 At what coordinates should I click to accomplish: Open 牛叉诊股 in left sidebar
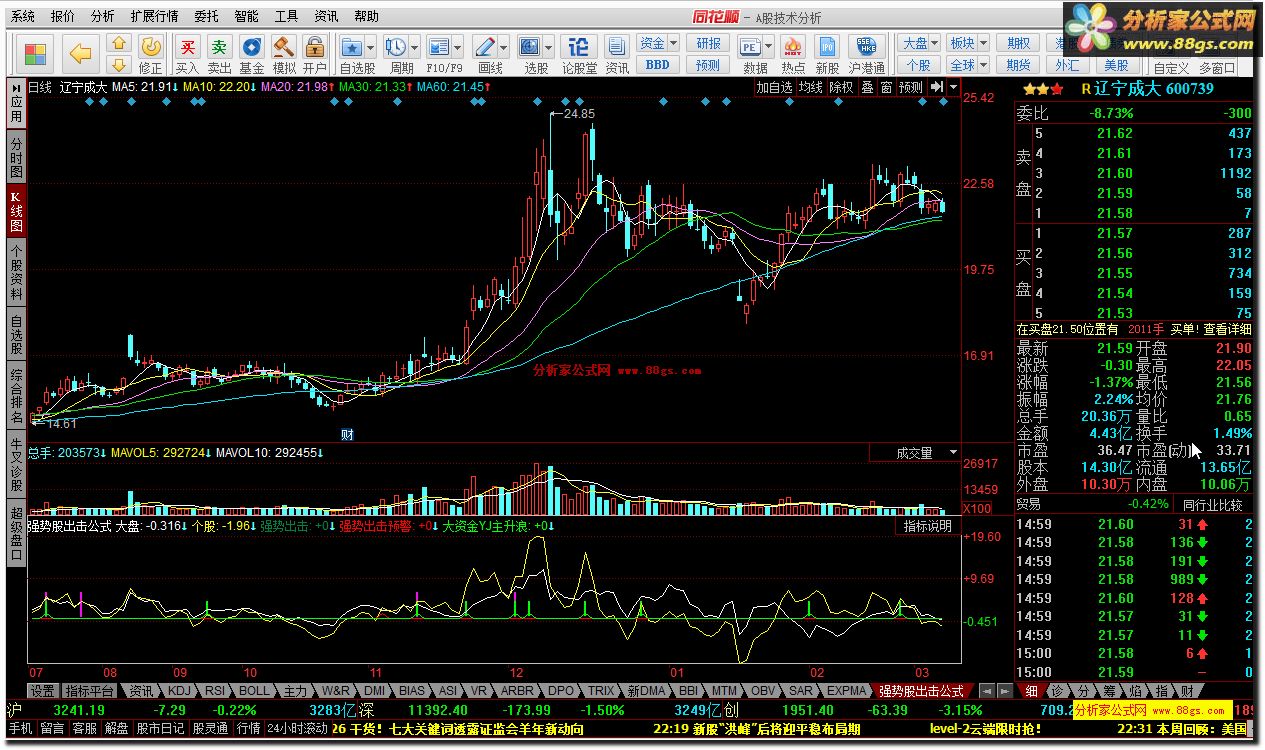16,464
